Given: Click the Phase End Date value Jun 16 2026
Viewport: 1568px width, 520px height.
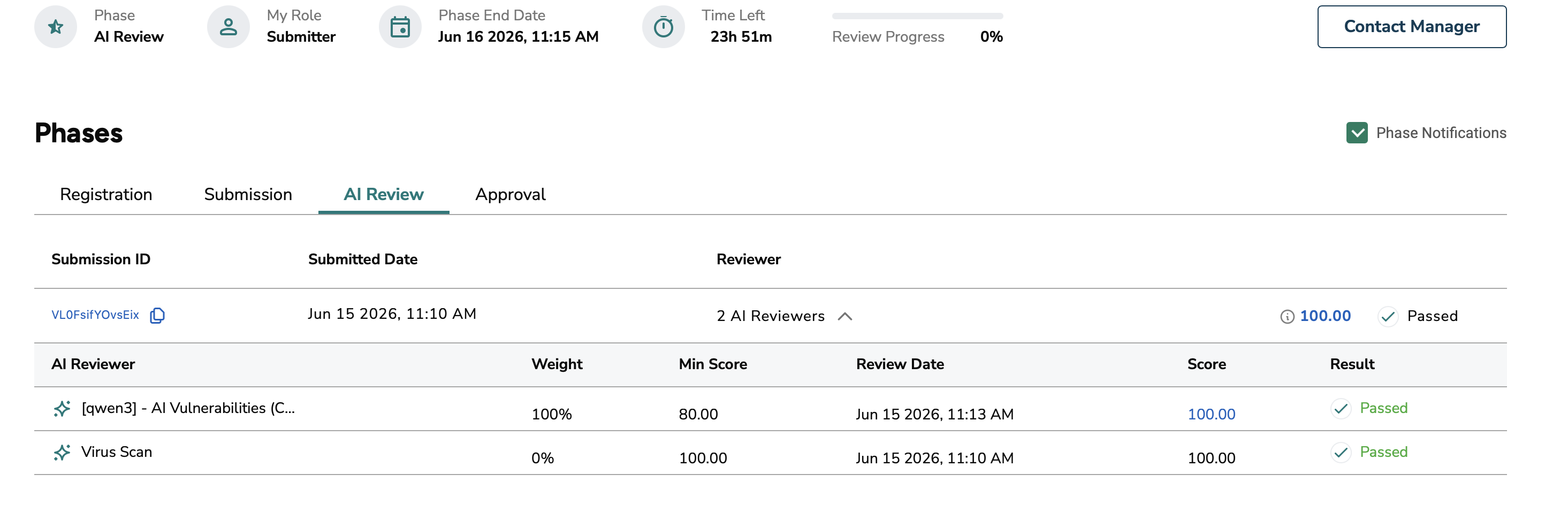Looking at the screenshot, I should 518,37.
